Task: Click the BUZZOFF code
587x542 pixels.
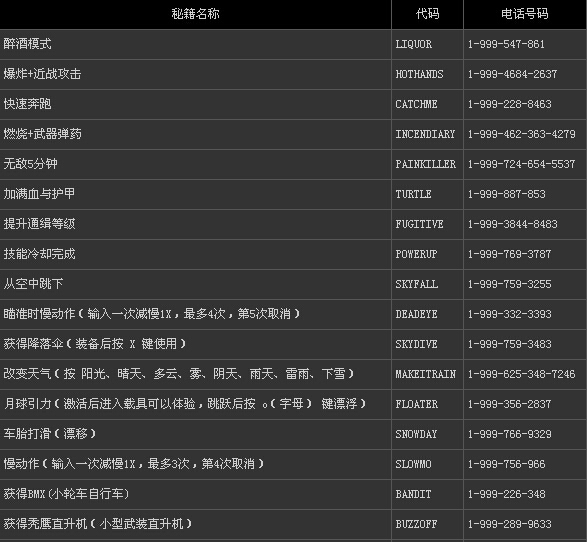Action: tap(416, 524)
